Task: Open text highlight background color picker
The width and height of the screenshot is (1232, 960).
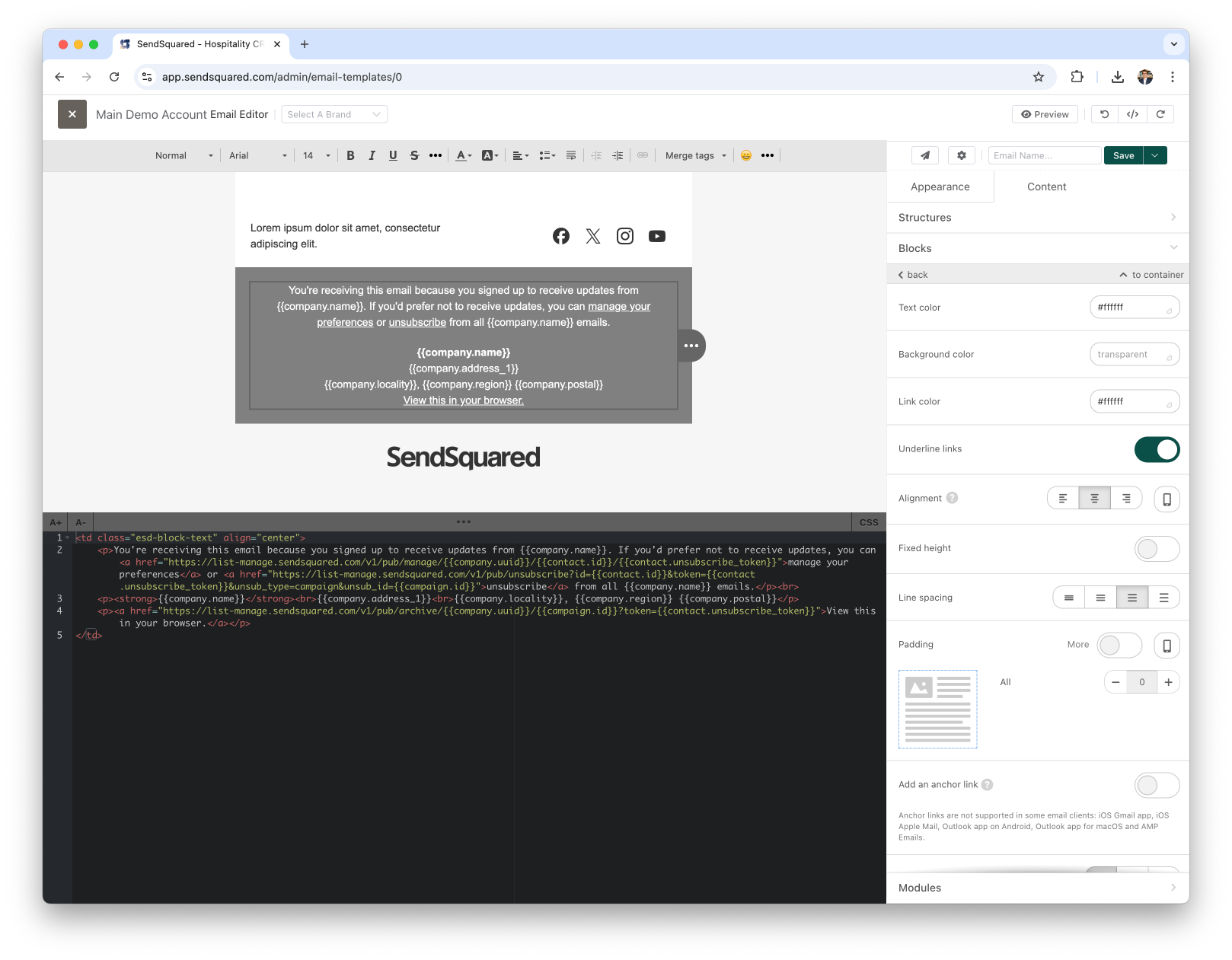Action: point(490,155)
